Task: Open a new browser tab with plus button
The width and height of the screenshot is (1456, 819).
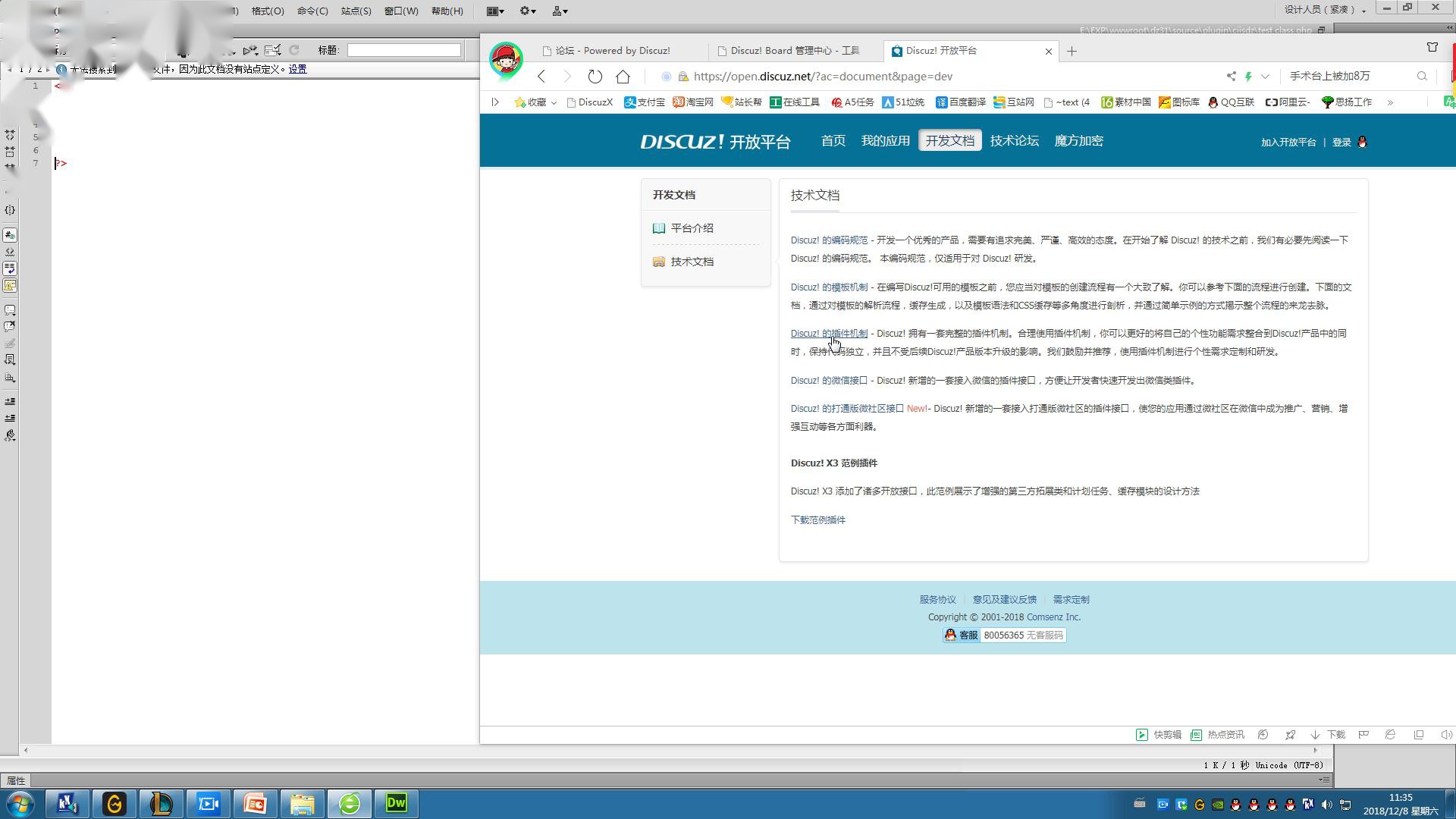Action: click(x=1072, y=51)
